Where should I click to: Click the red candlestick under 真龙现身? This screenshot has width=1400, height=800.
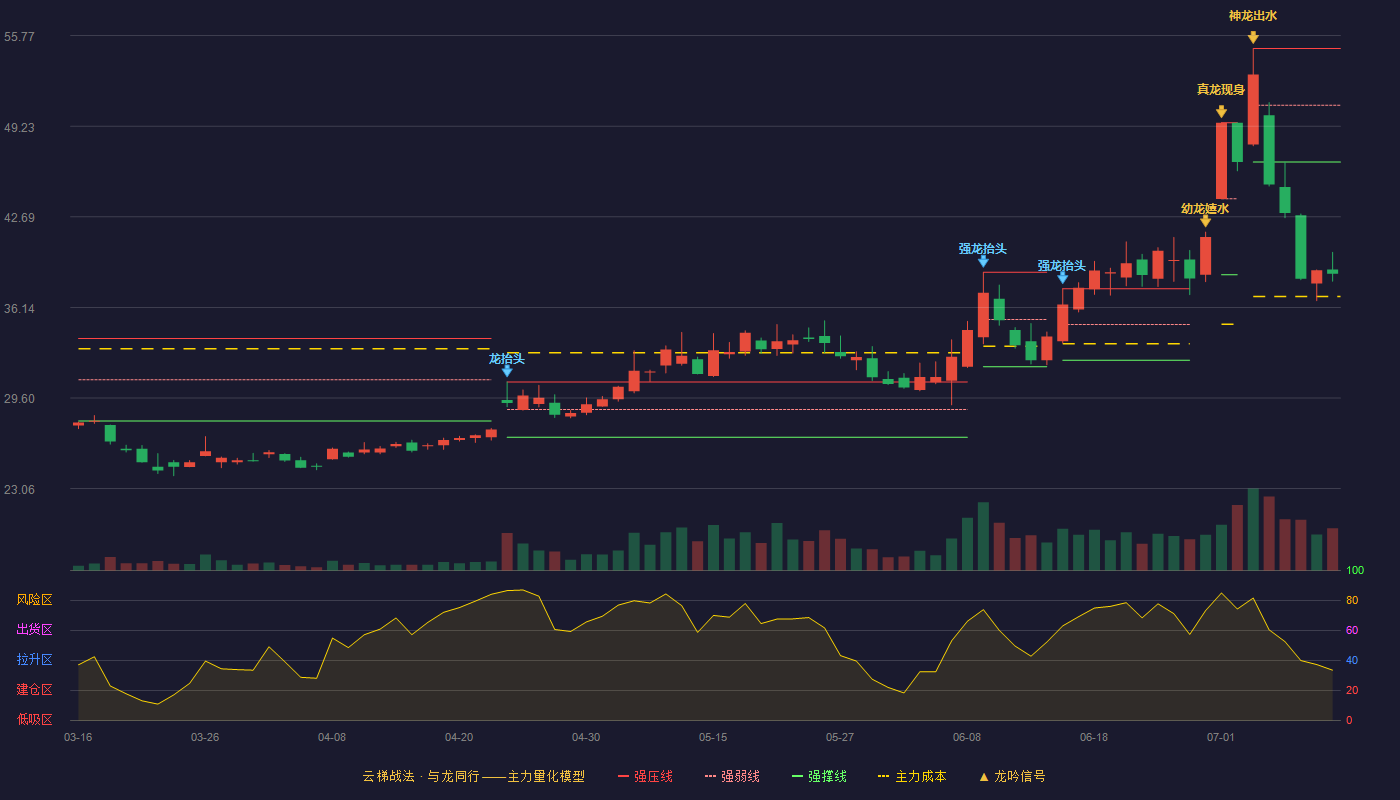click(x=1221, y=161)
